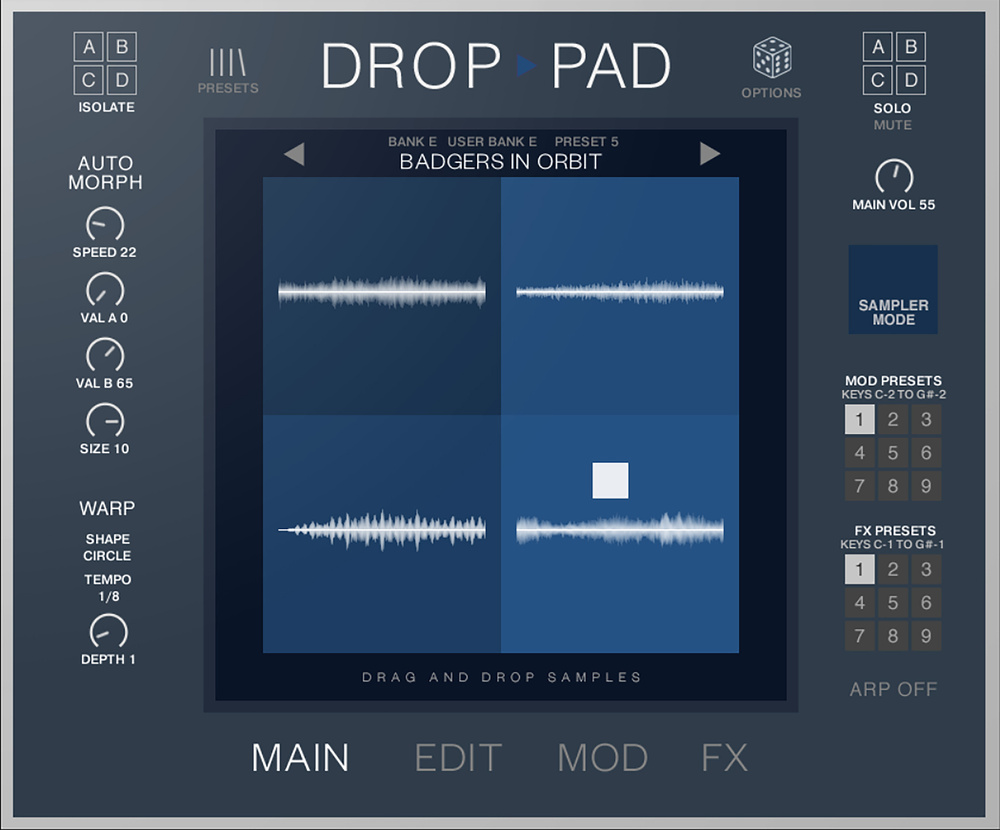Go to next preset with right arrow
The height and width of the screenshot is (830, 1000).
tap(710, 153)
